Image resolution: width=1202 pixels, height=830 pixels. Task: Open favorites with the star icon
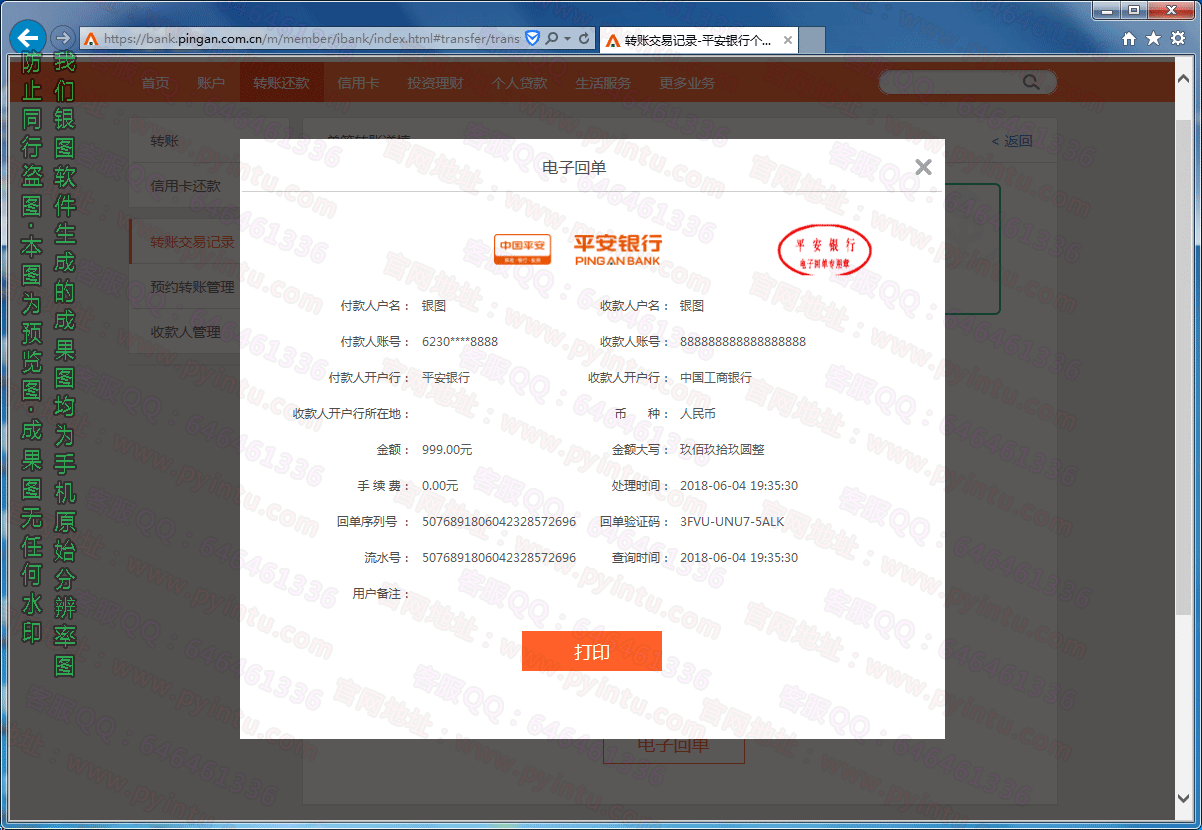click(x=1153, y=38)
